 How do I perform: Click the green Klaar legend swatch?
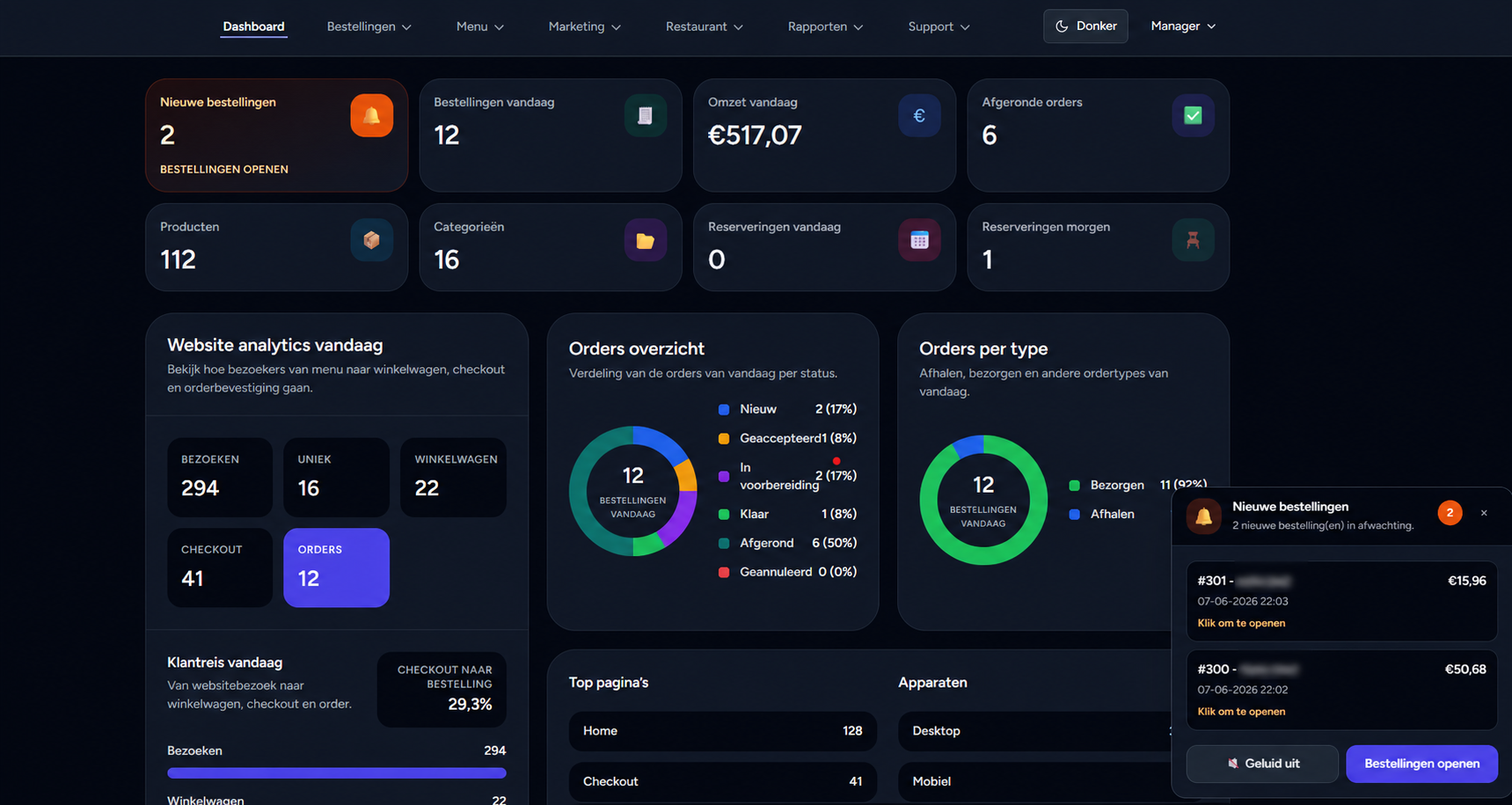[724, 514]
